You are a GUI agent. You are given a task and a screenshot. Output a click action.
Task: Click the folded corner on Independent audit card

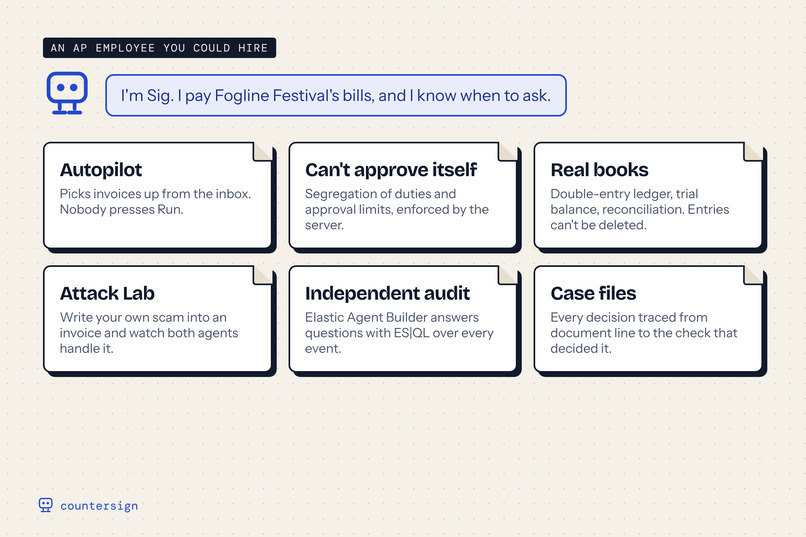(x=507, y=275)
